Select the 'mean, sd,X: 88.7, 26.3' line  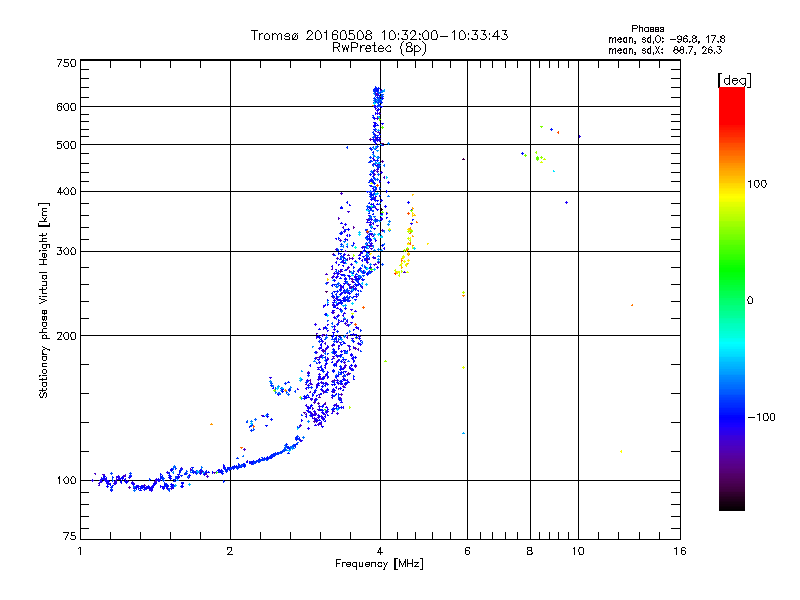click(665, 50)
